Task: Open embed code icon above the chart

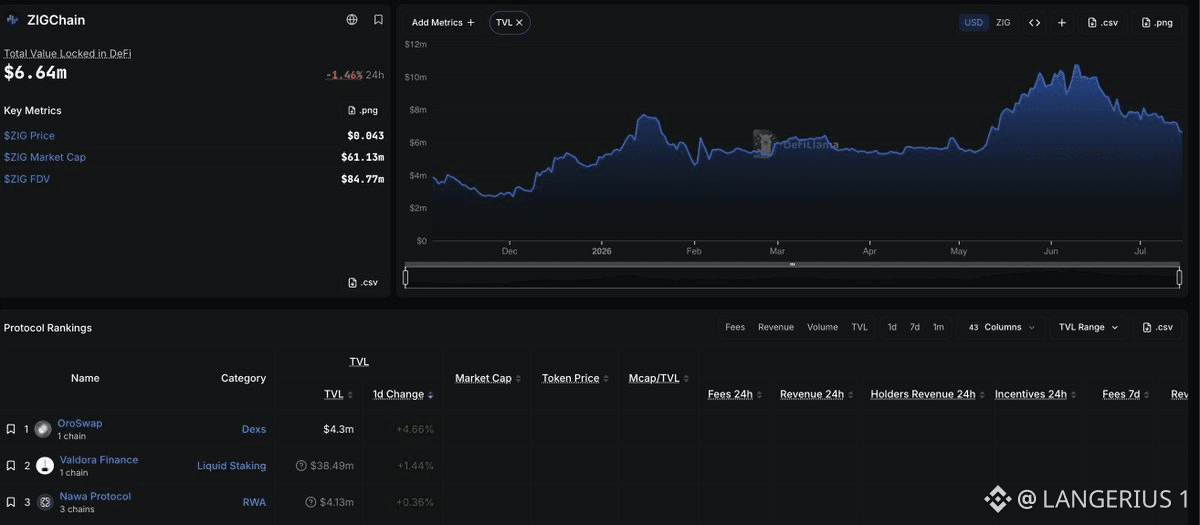Action: coord(1035,22)
